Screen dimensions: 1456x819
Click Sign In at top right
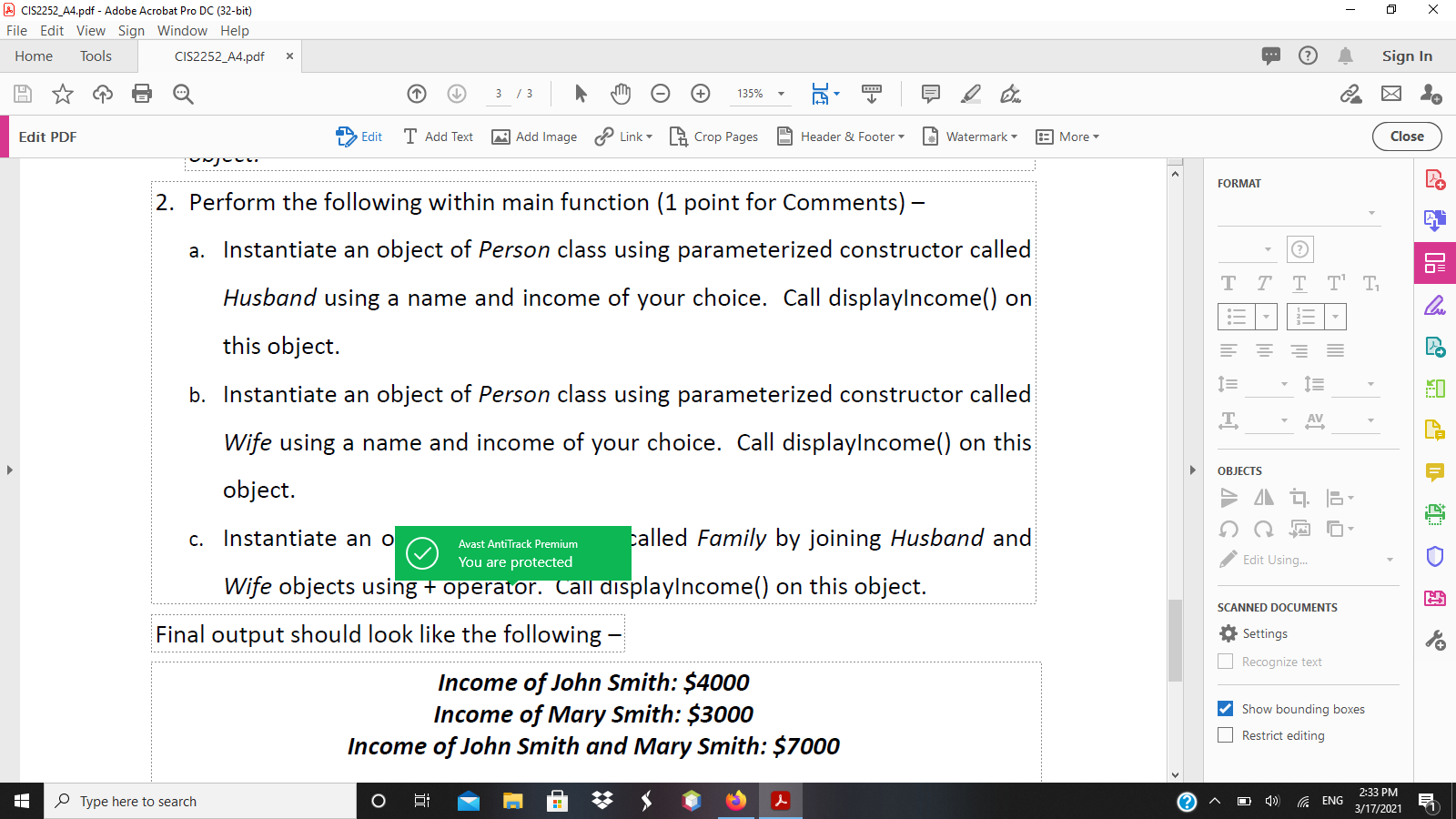point(1406,56)
